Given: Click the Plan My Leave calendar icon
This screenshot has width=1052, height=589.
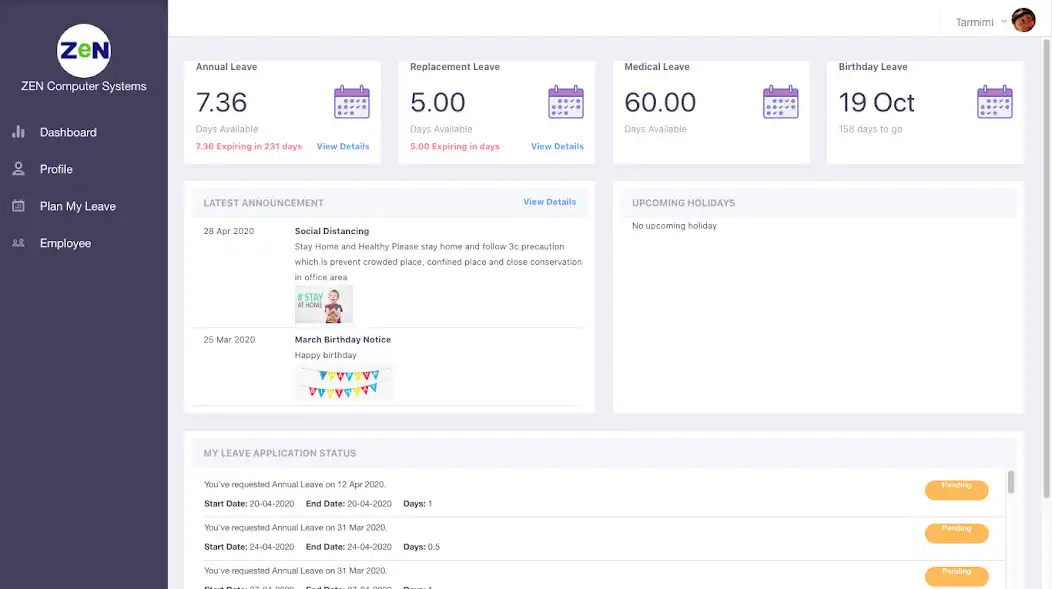Looking at the screenshot, I should click(x=18, y=206).
